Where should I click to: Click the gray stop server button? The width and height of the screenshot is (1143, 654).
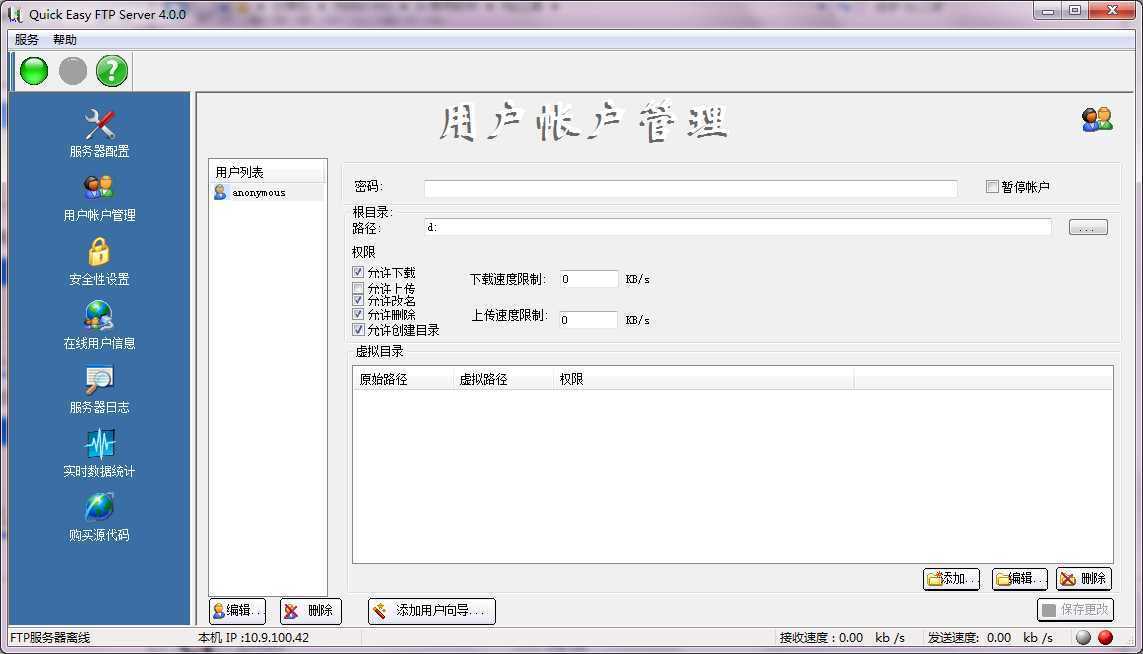pyautogui.click(x=73, y=71)
